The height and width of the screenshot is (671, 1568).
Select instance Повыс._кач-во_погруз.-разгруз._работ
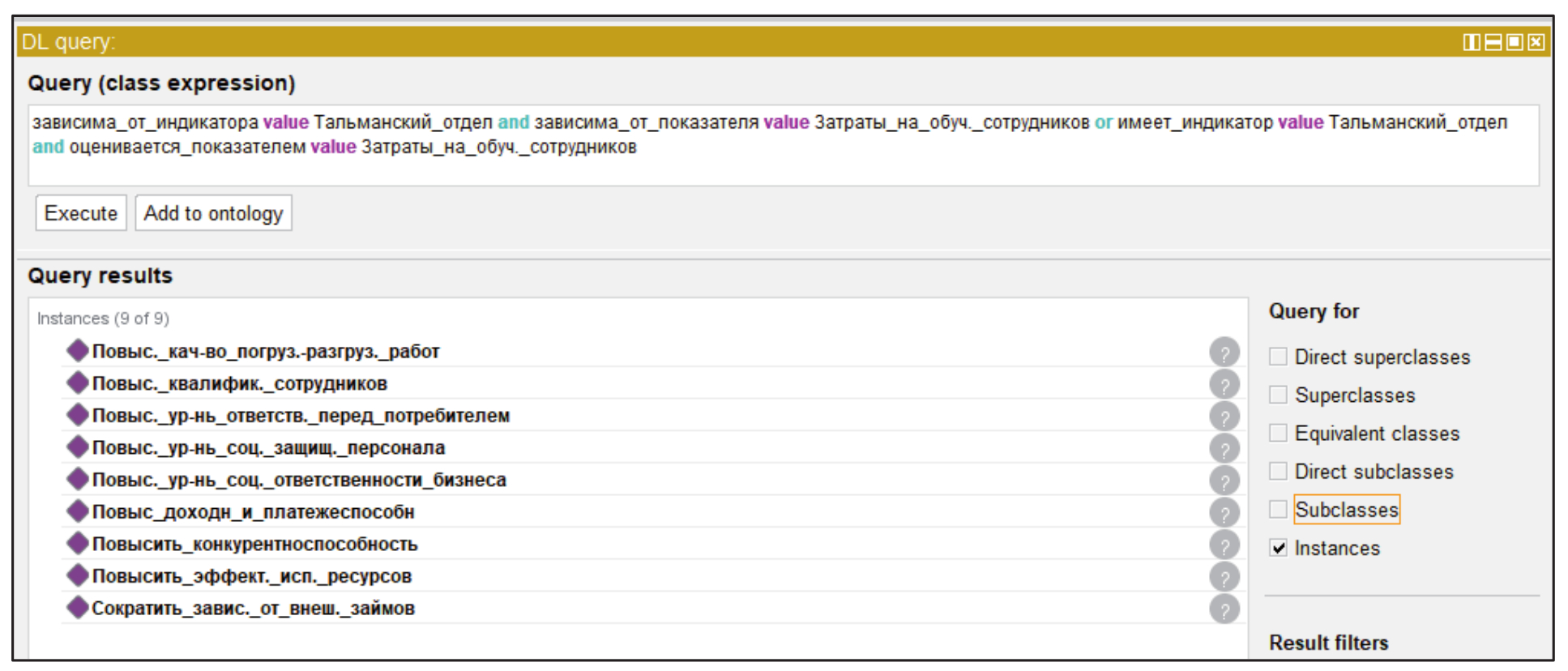tap(265, 352)
